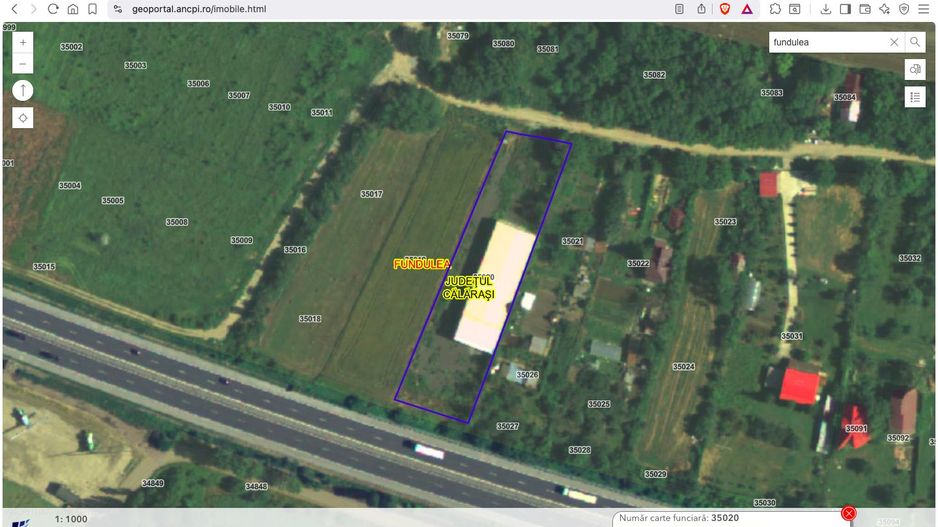Viewport: 938px width, 527px height.
Task: Click the Număr carte funciară 35020 text
Action: [x=679, y=518]
